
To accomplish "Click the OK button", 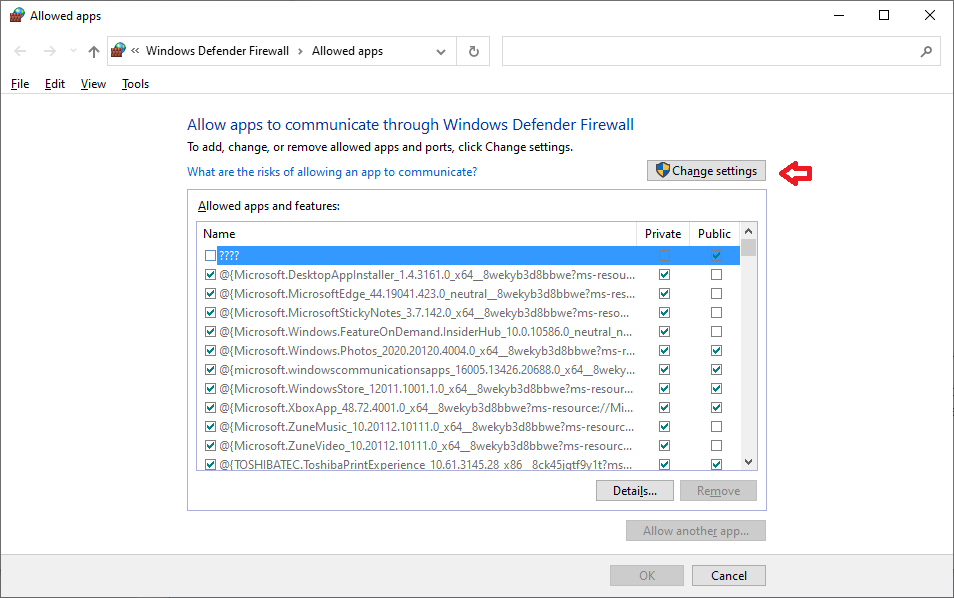I will tap(647, 576).
